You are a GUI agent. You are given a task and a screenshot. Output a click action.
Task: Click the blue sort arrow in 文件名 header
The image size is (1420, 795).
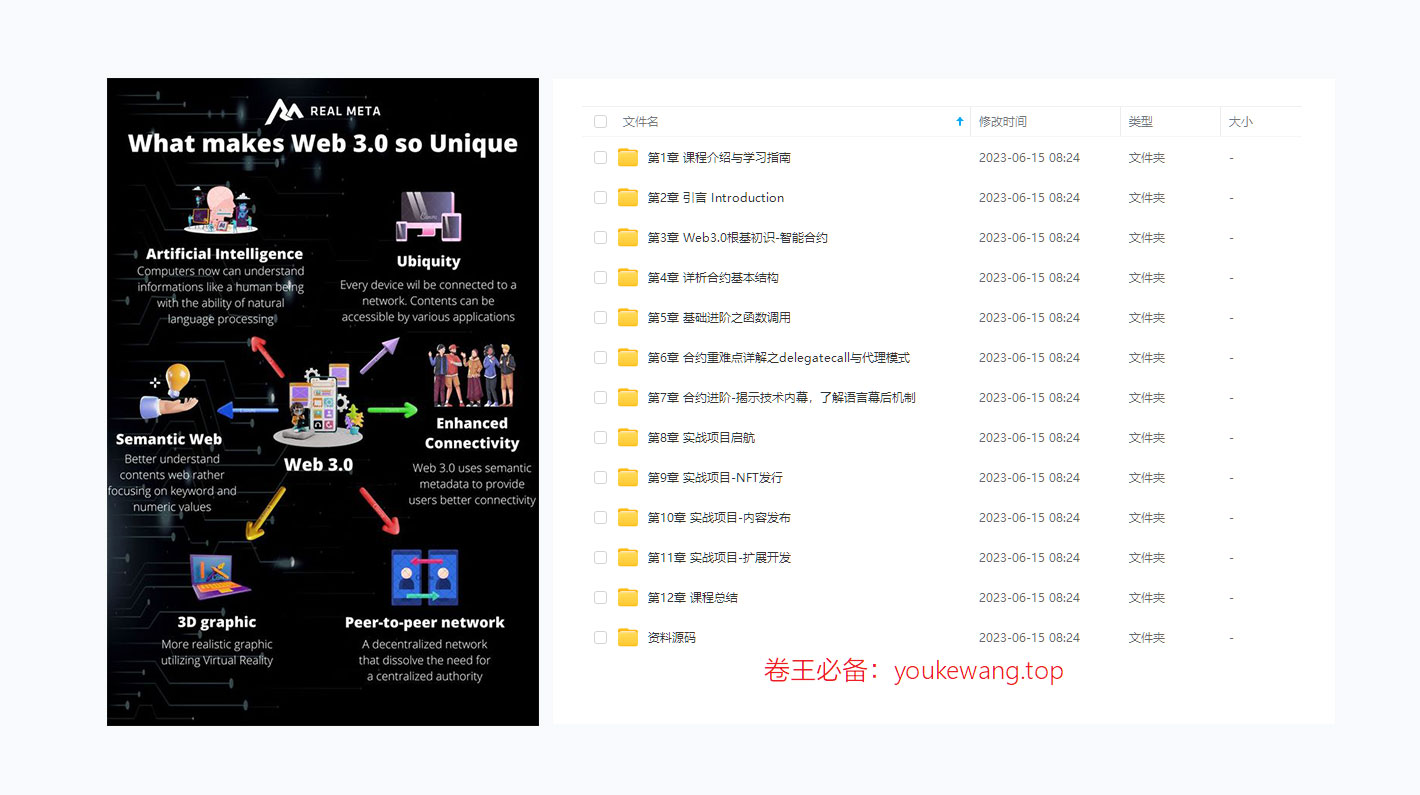pyautogui.click(x=960, y=121)
